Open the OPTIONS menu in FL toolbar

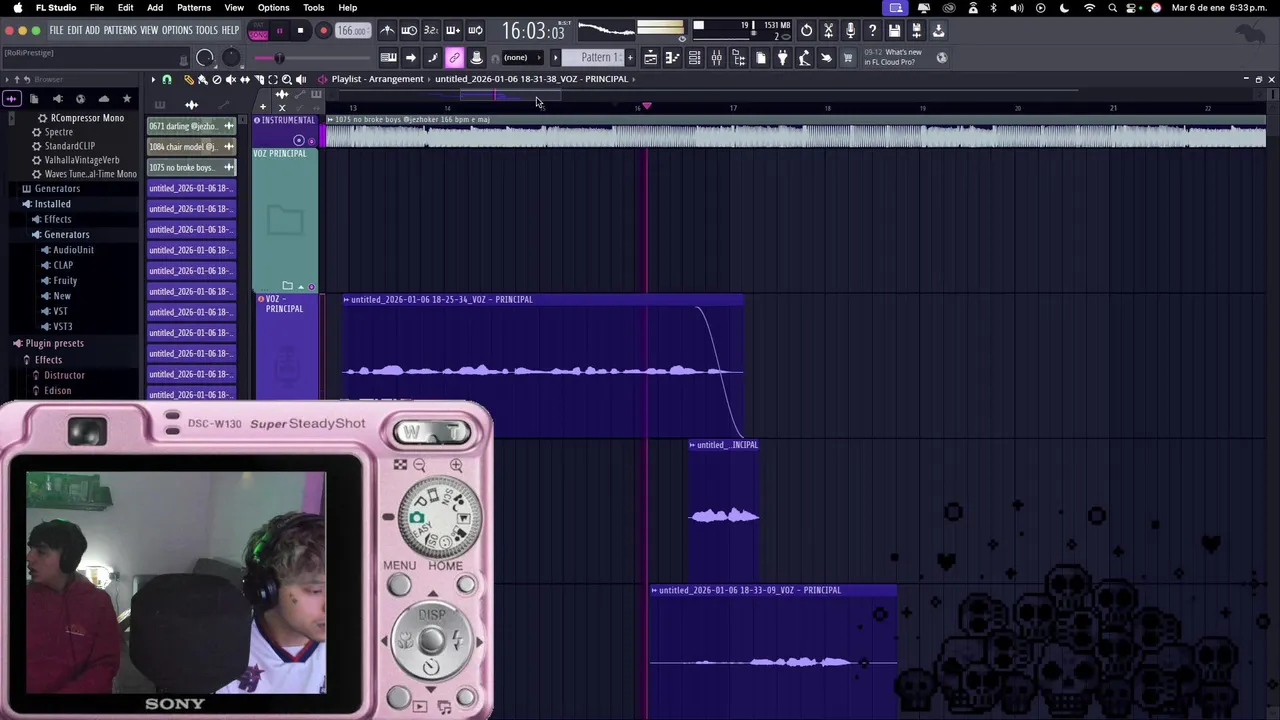(177, 31)
